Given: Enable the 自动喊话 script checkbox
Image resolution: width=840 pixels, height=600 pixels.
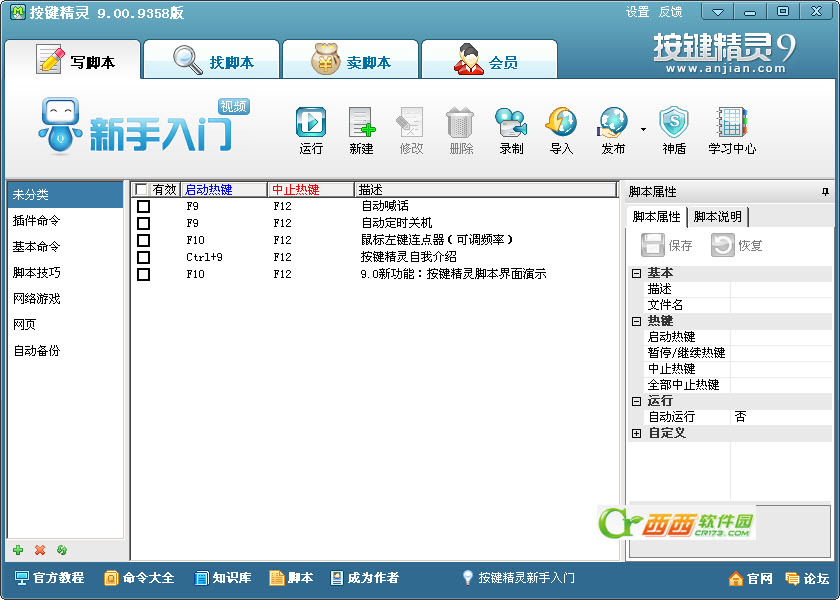Looking at the screenshot, I should tap(143, 206).
